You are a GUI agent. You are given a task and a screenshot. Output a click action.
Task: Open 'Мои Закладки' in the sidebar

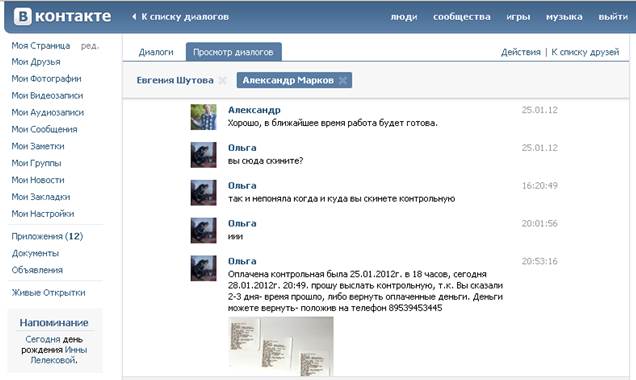pos(41,197)
